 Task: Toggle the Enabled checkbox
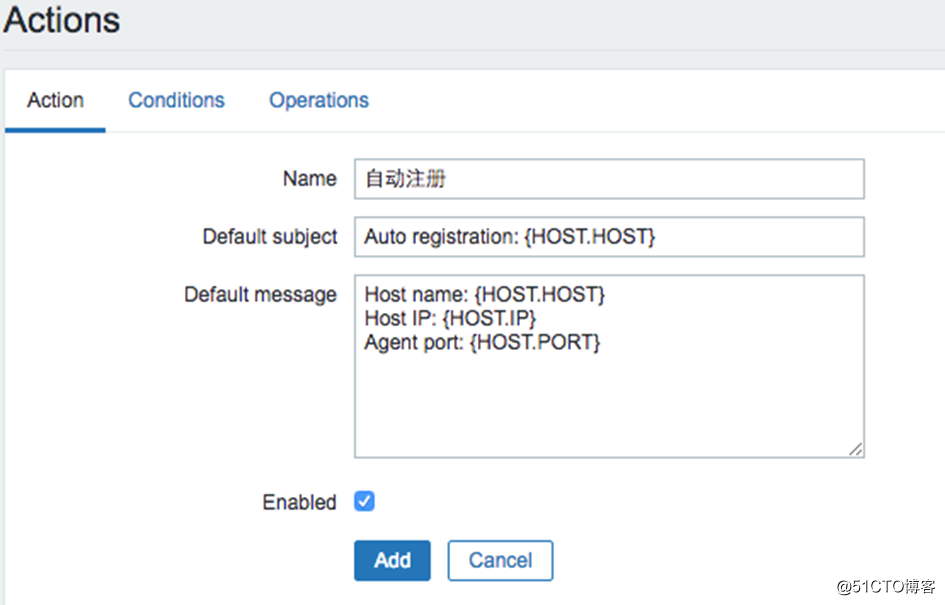tap(364, 501)
